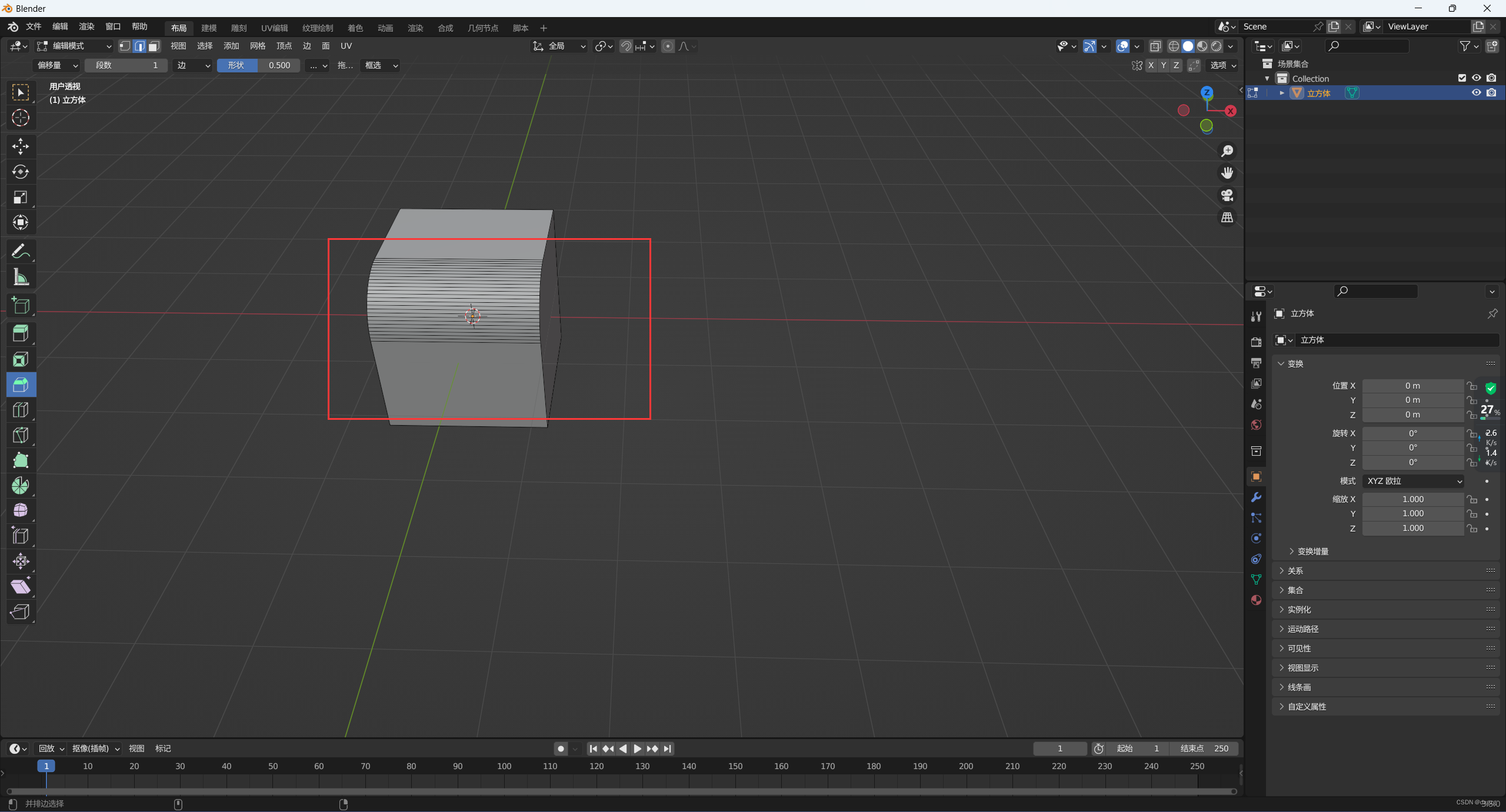Jump to the end frame button
This screenshot has height=812, width=1506.
pyautogui.click(x=667, y=748)
